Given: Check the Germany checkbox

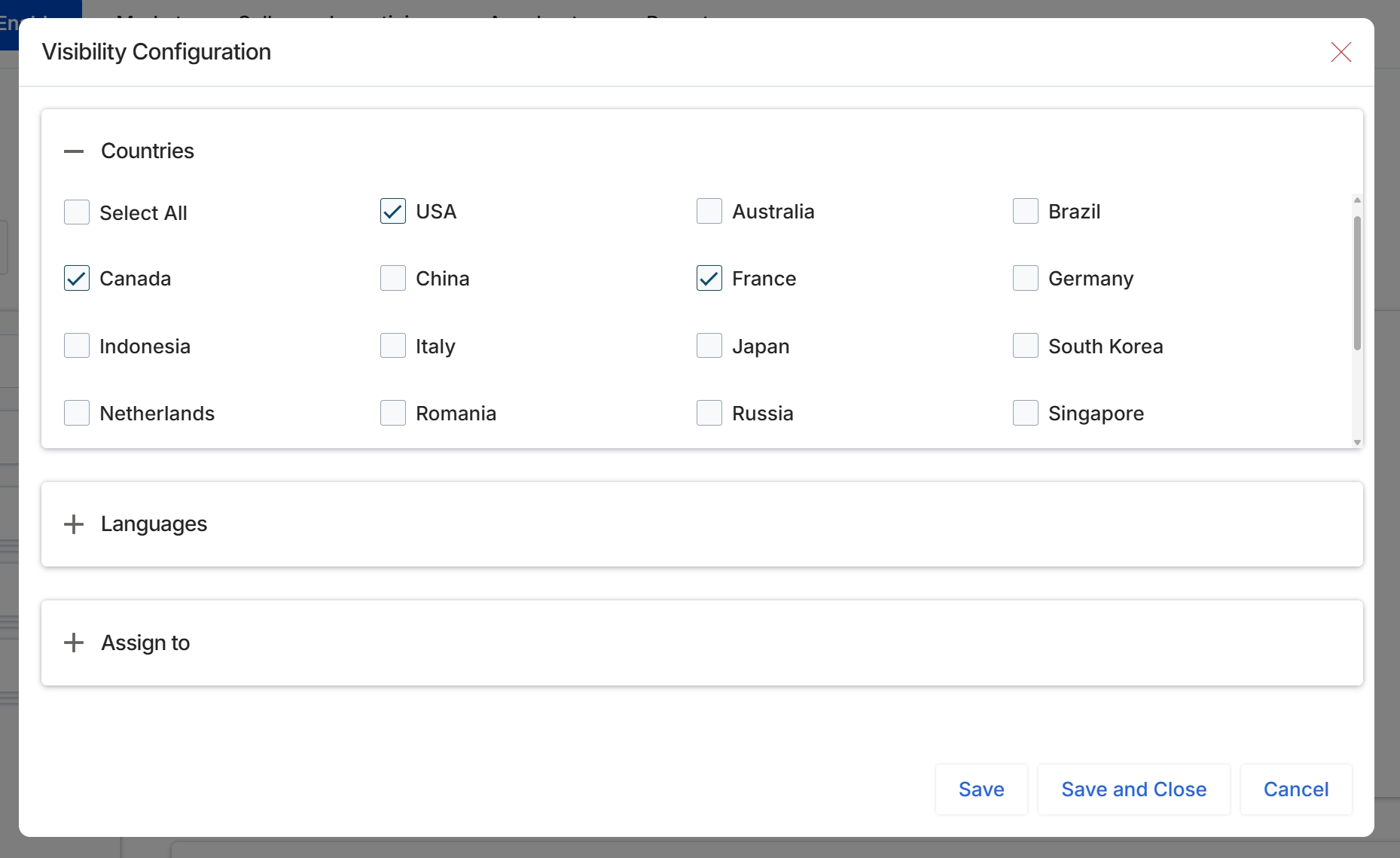Looking at the screenshot, I should [1026, 278].
